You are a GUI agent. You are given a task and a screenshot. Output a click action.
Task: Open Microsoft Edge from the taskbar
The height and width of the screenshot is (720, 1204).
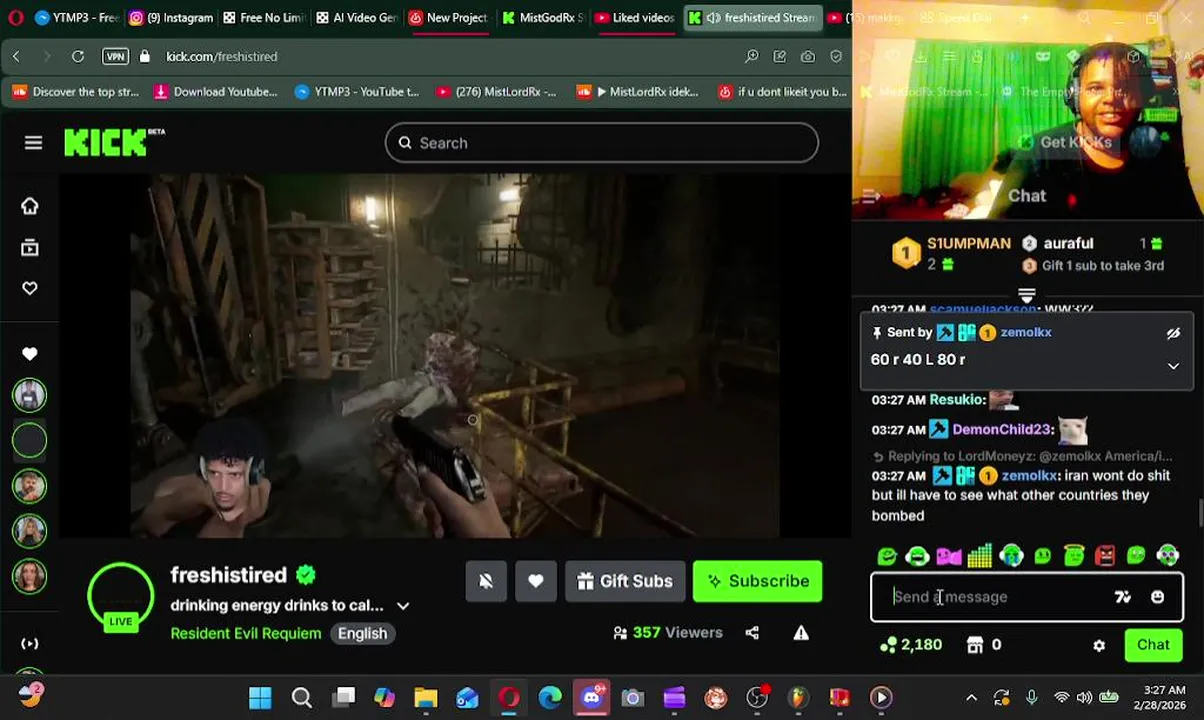click(550, 697)
